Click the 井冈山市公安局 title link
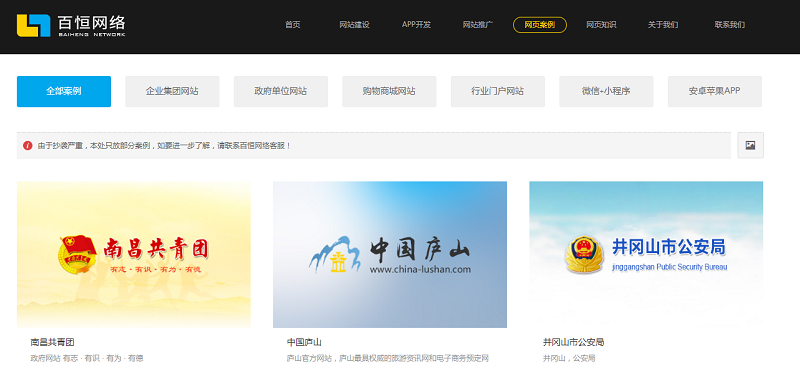Viewport: 800px width, 374px height. pos(573,342)
